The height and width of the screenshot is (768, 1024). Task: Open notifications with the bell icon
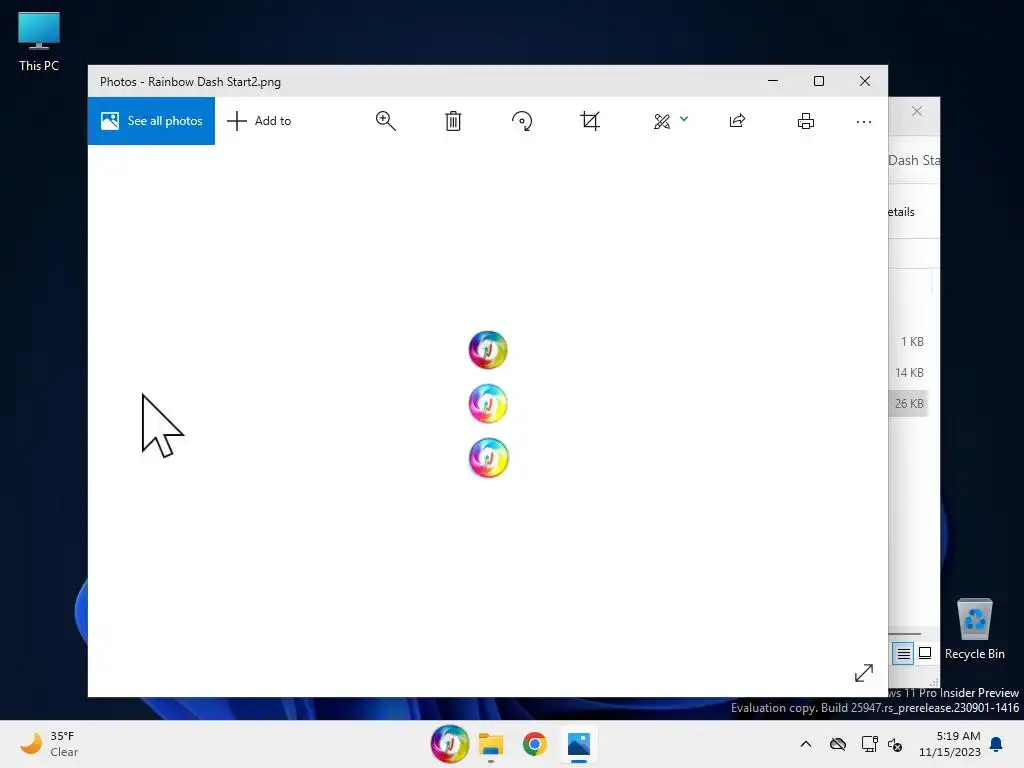996,744
